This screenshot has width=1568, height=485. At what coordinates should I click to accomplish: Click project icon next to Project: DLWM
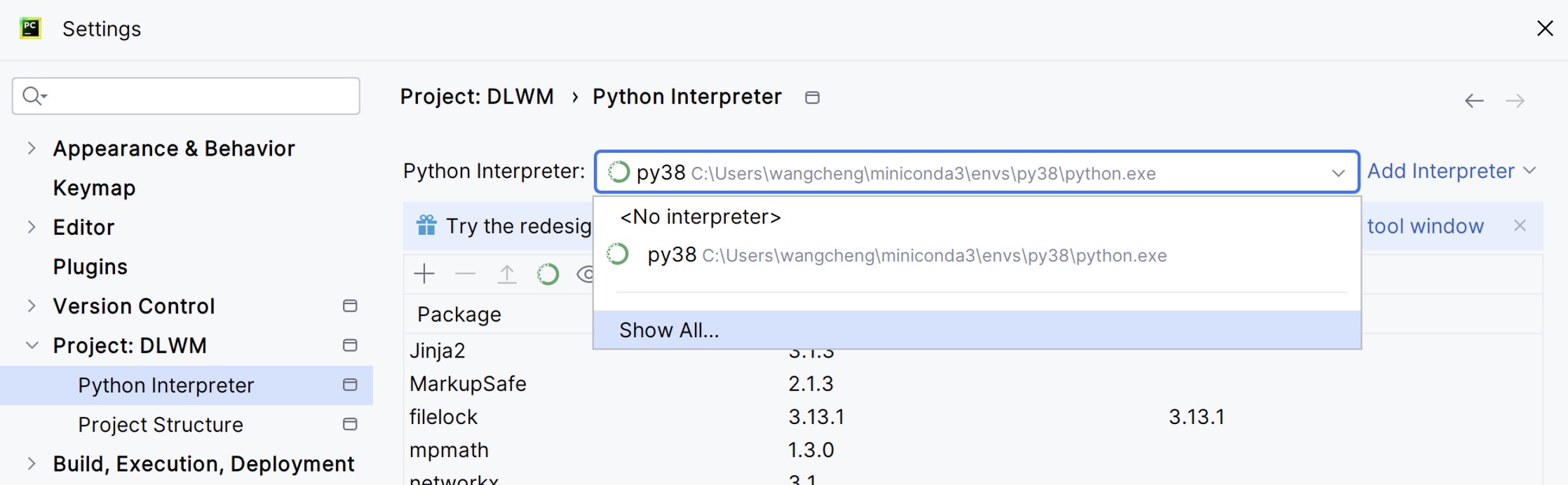350,345
